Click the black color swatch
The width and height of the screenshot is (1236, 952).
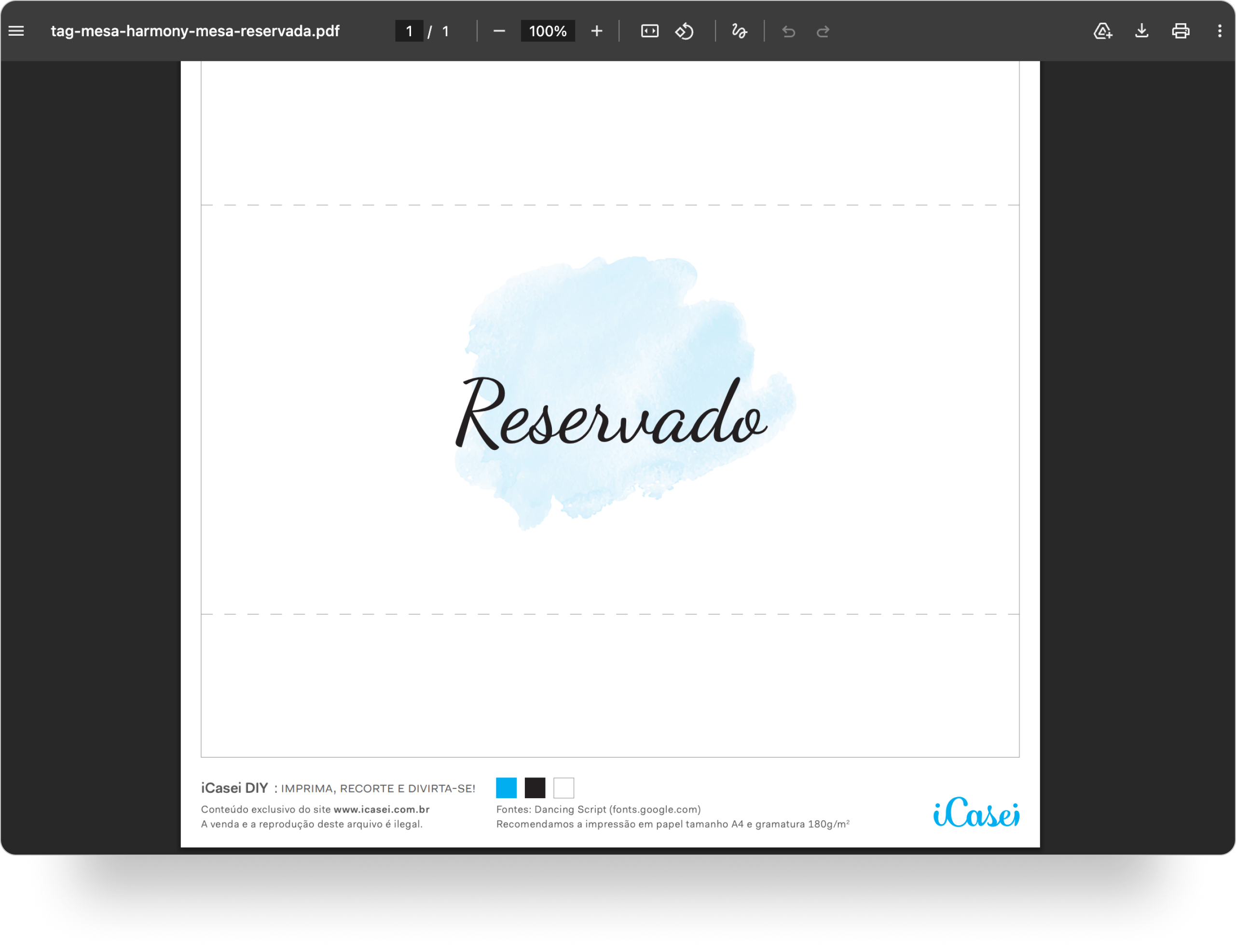(x=535, y=788)
